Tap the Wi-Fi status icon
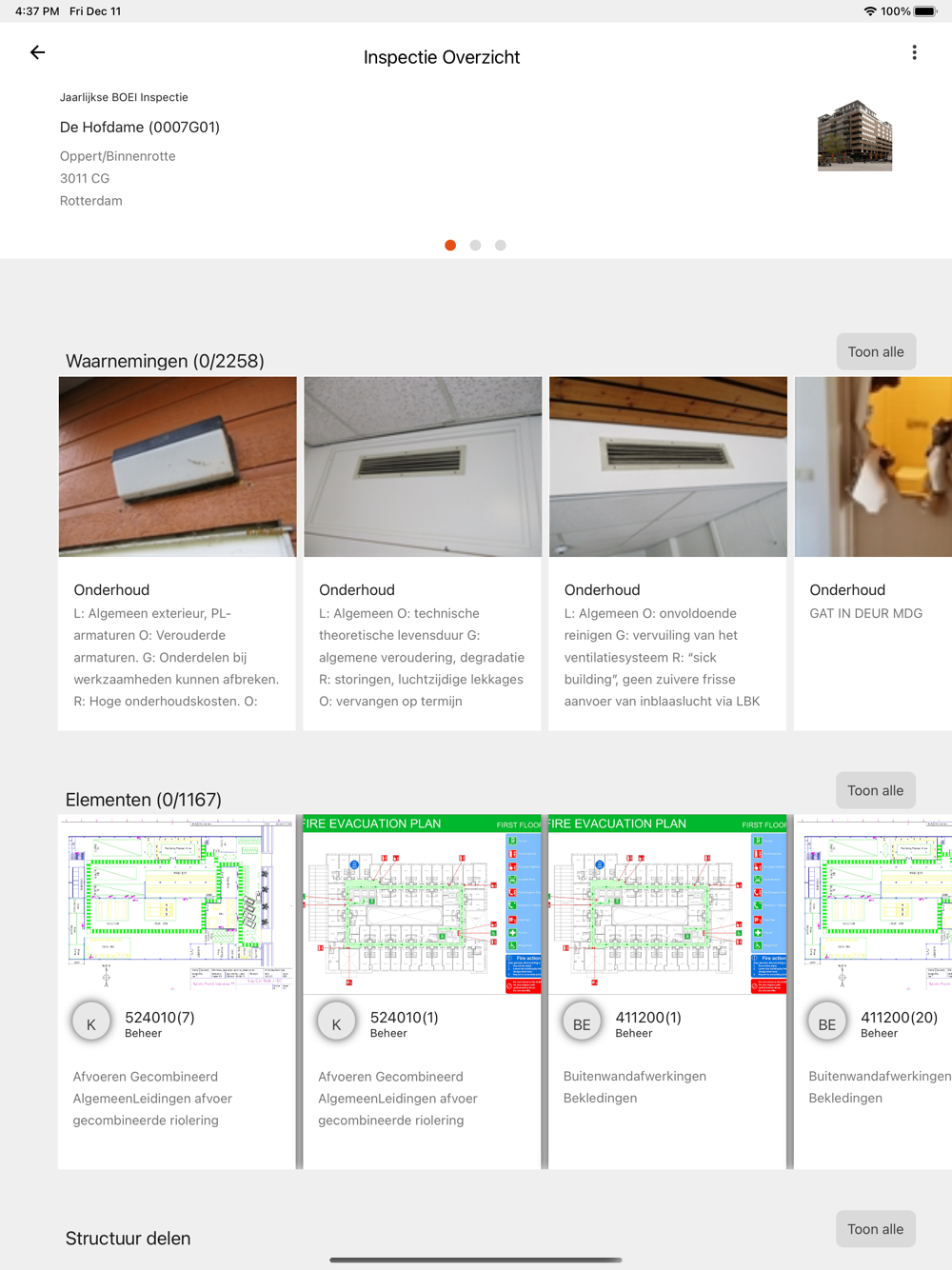Image resolution: width=952 pixels, height=1270 pixels. [x=869, y=11]
